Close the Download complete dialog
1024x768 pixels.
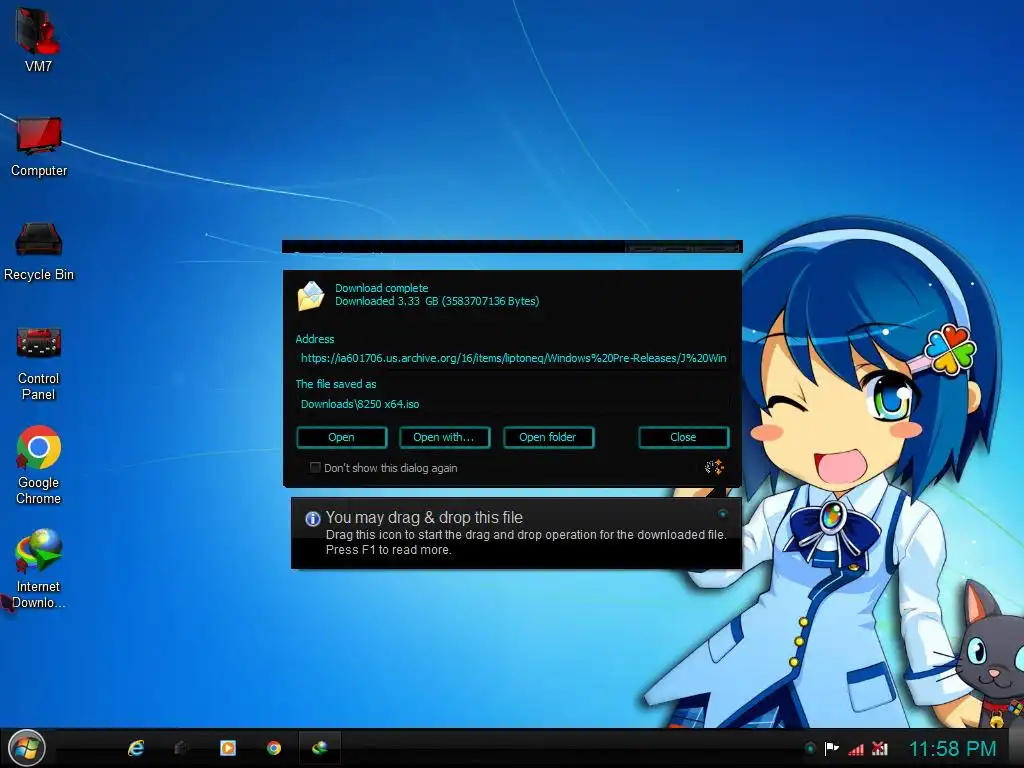click(x=683, y=437)
